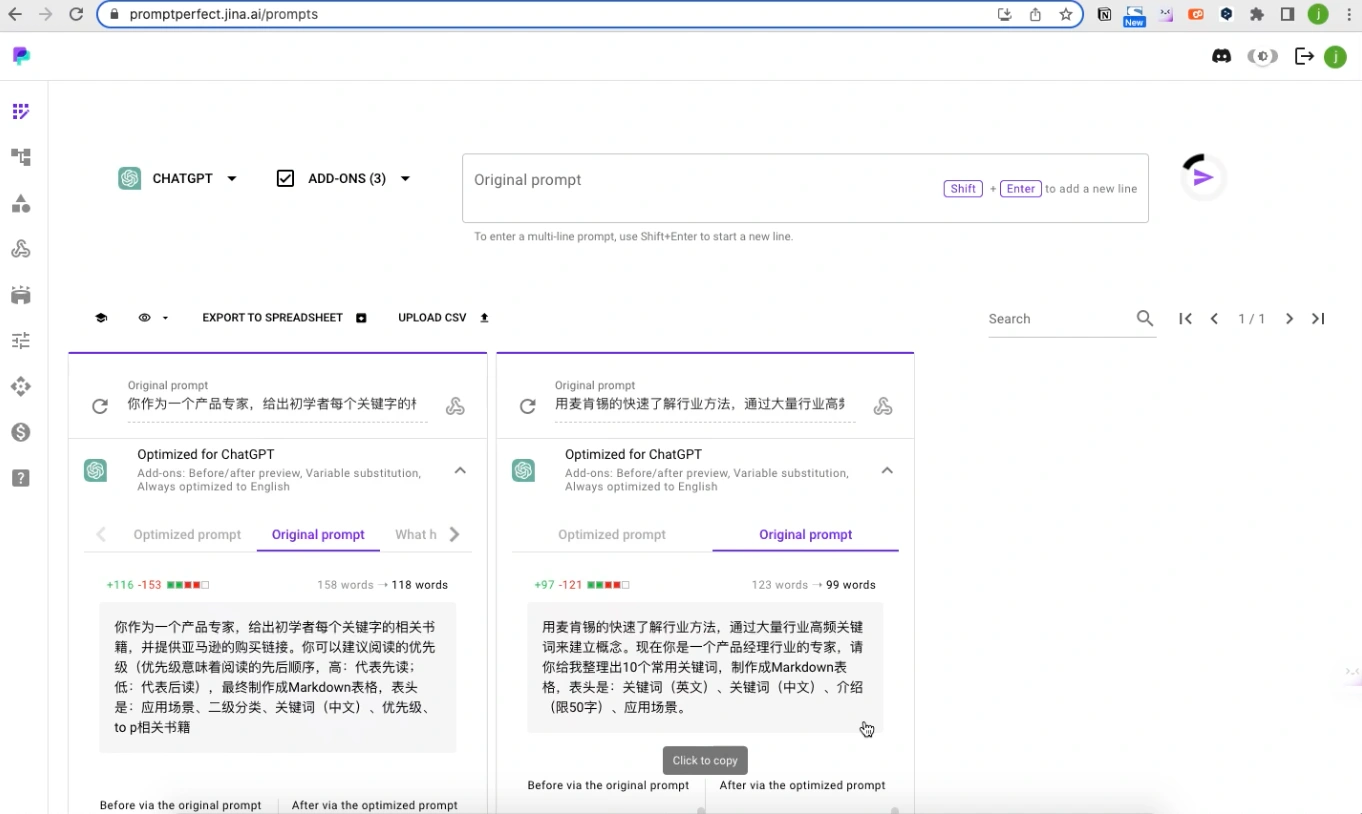Image resolution: width=1362 pixels, height=814 pixels.
Task: Click the Original prompt input box
Action: point(805,188)
